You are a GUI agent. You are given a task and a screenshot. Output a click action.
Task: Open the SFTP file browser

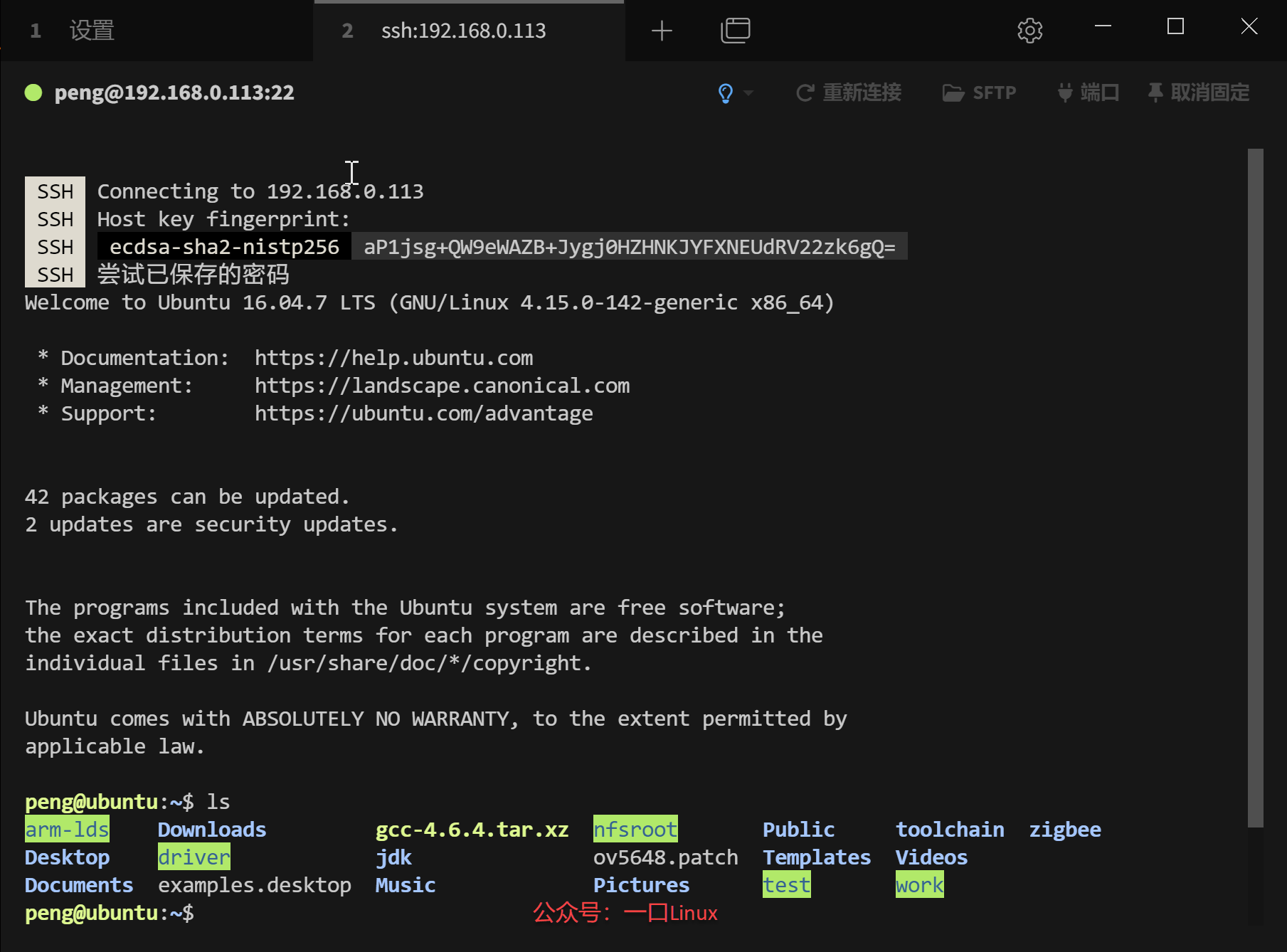[x=979, y=93]
